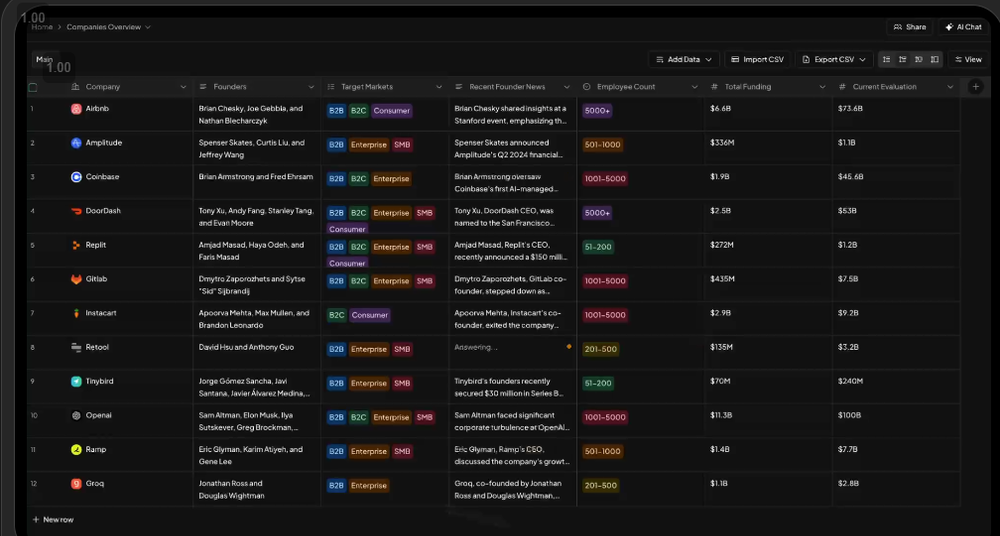This screenshot has height=536, width=1000.
Task: Select the cell reading $100B
Action: [x=896, y=421]
